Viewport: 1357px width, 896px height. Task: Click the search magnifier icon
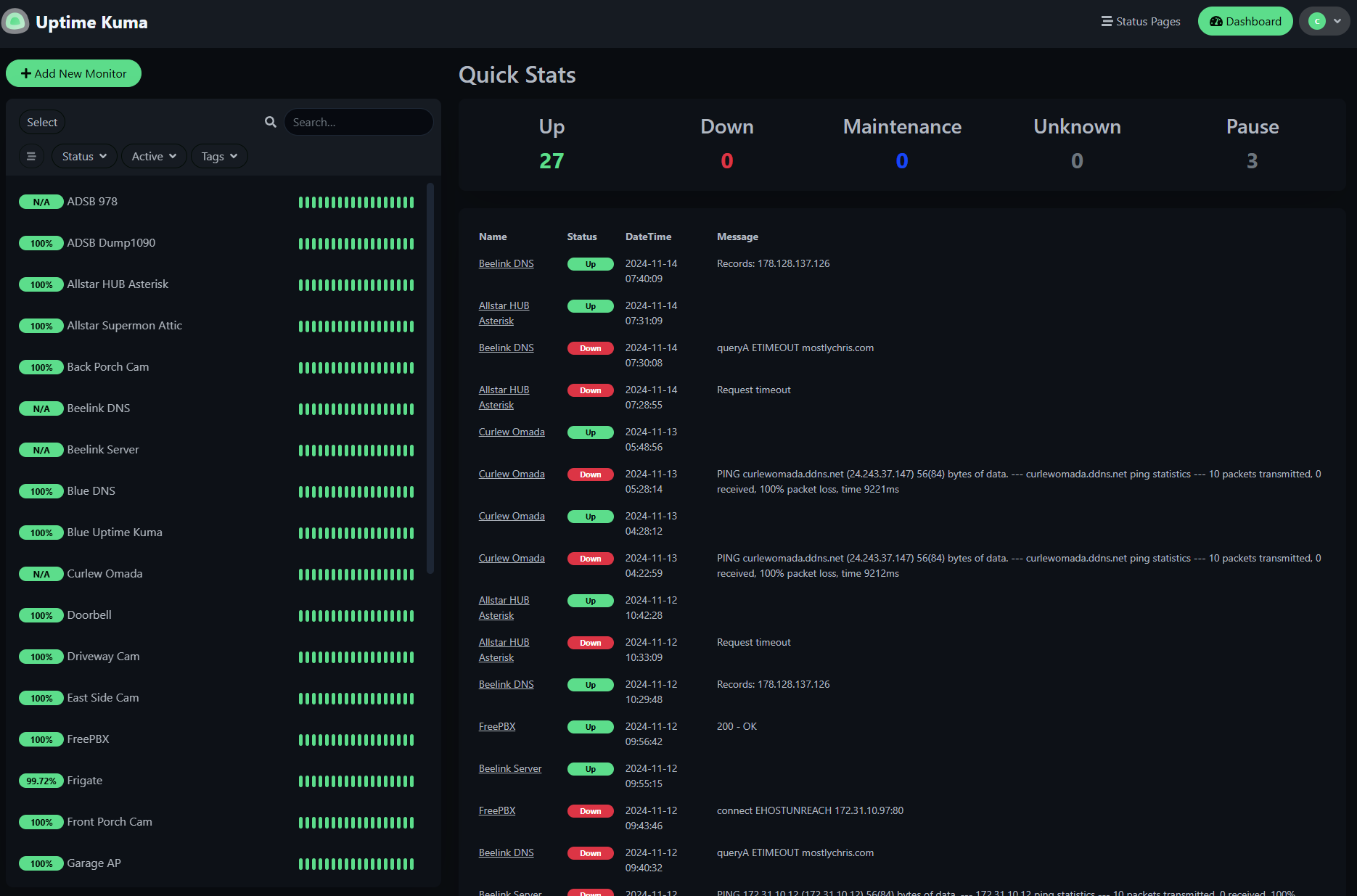coord(271,122)
